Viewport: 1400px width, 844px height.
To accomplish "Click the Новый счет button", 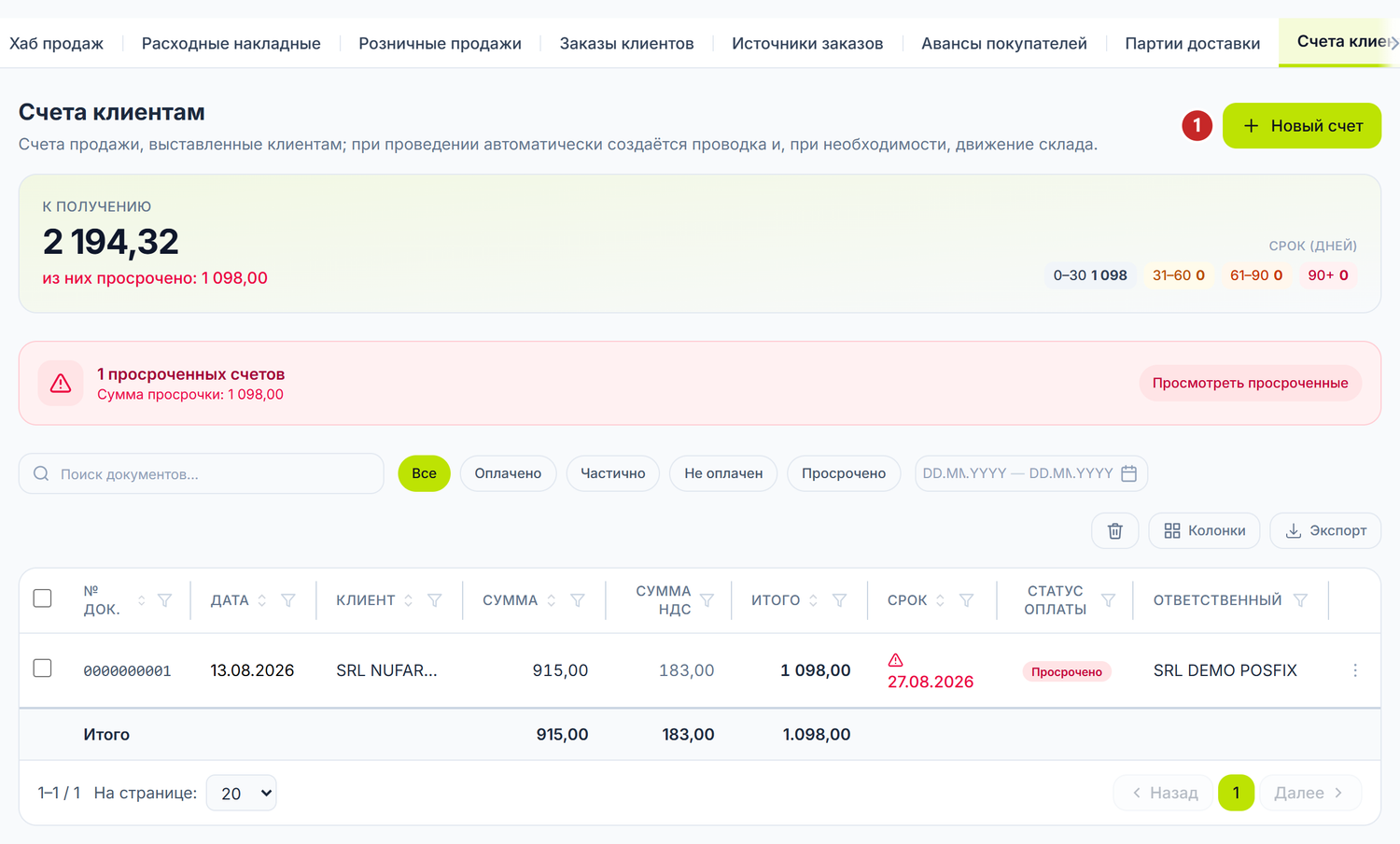I will [1302, 125].
